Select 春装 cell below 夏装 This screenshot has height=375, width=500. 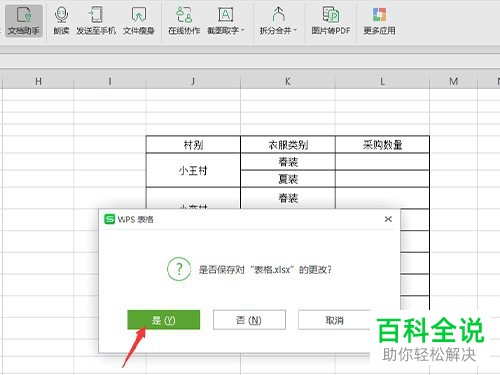click(288, 198)
